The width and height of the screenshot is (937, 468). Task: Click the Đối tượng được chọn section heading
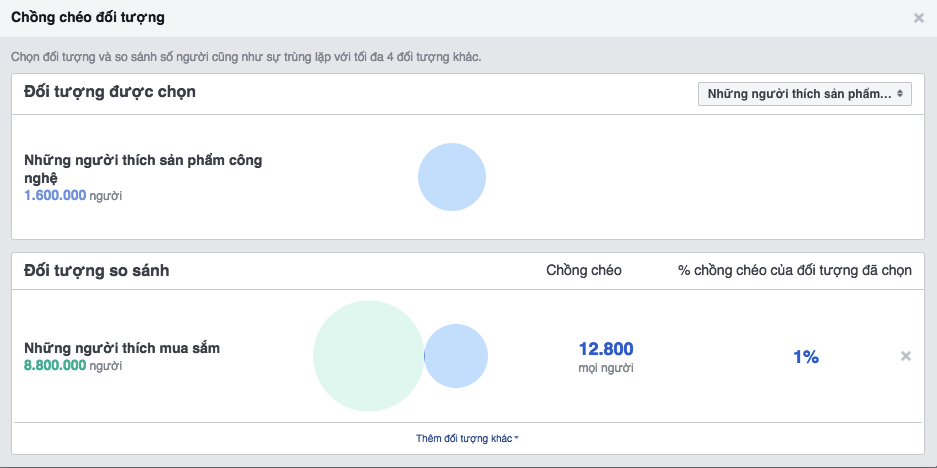110,92
